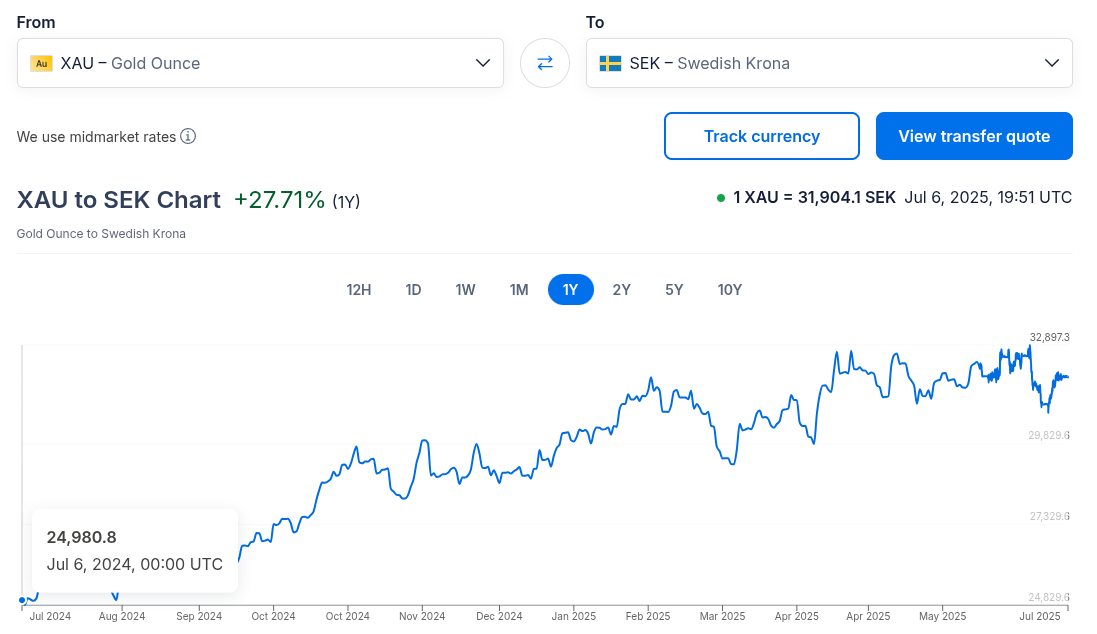Click the Track currency button
The width and height of the screenshot is (1097, 634).
point(761,136)
